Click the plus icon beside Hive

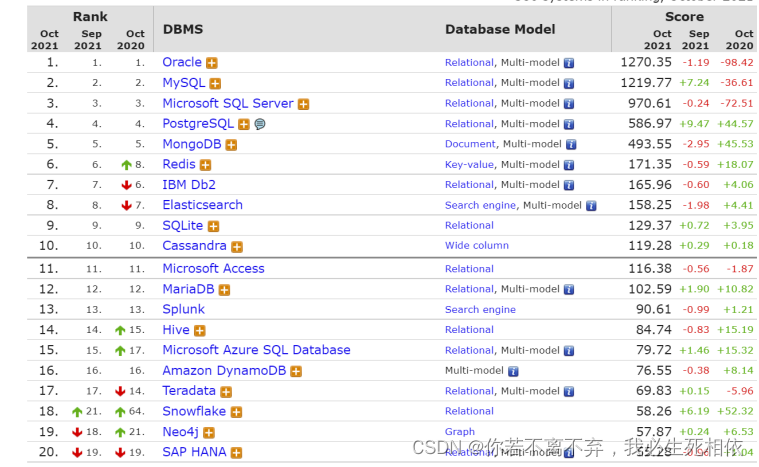click(x=200, y=331)
